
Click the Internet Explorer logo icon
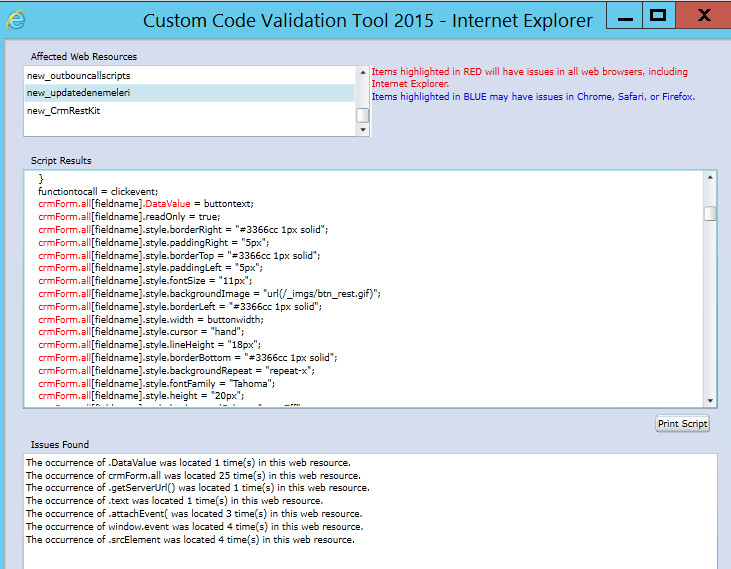point(16,20)
